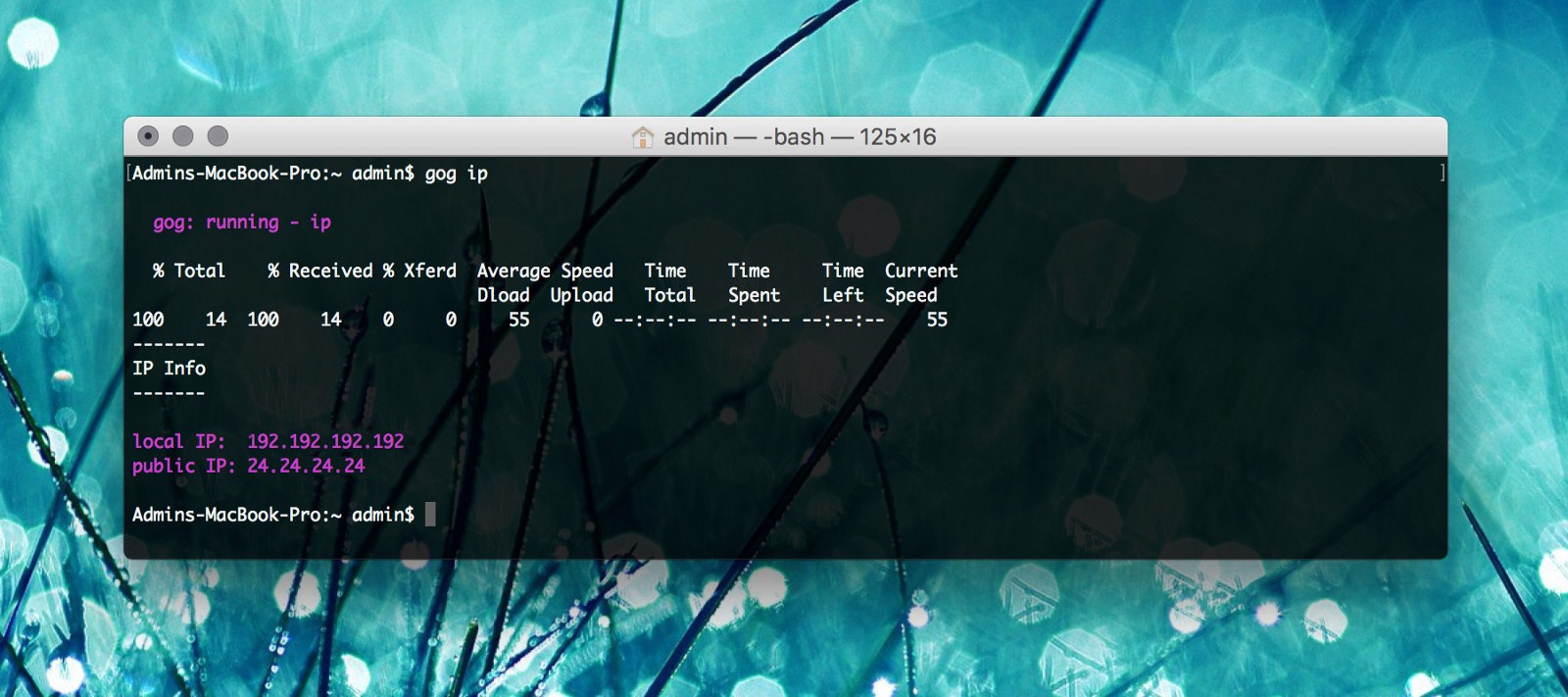Click the "Average Speed" header text

click(545, 271)
